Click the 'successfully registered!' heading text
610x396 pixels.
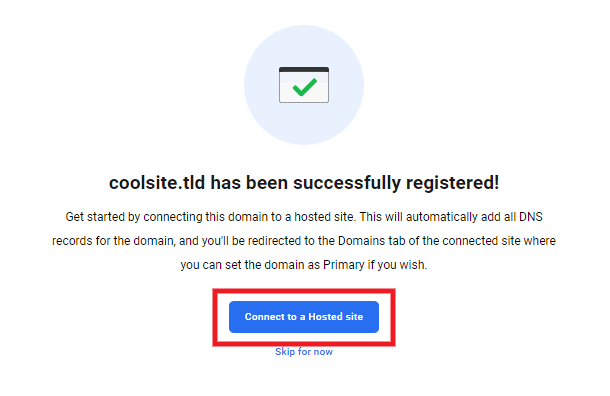[396, 183]
